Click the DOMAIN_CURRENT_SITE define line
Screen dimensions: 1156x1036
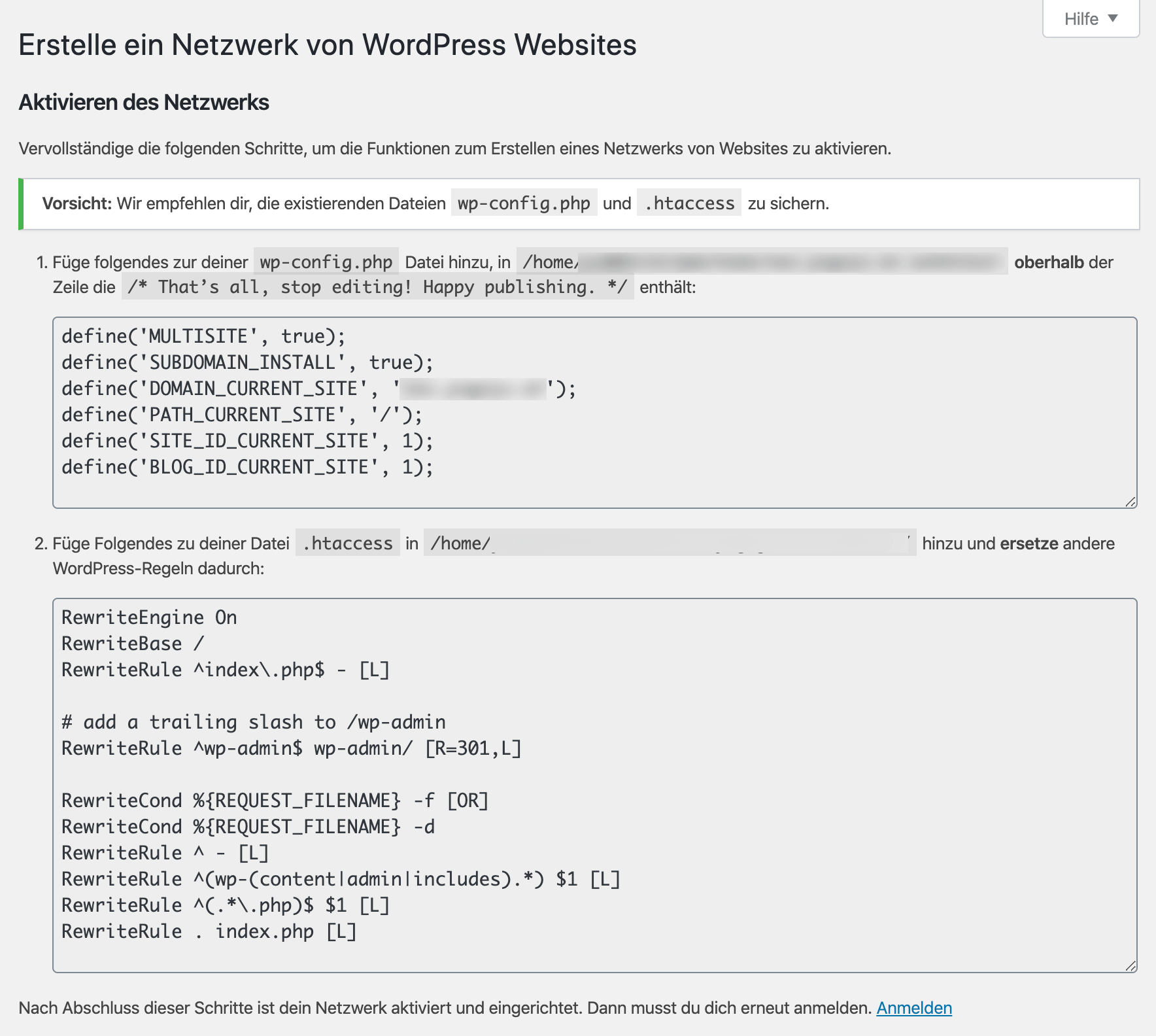319,389
